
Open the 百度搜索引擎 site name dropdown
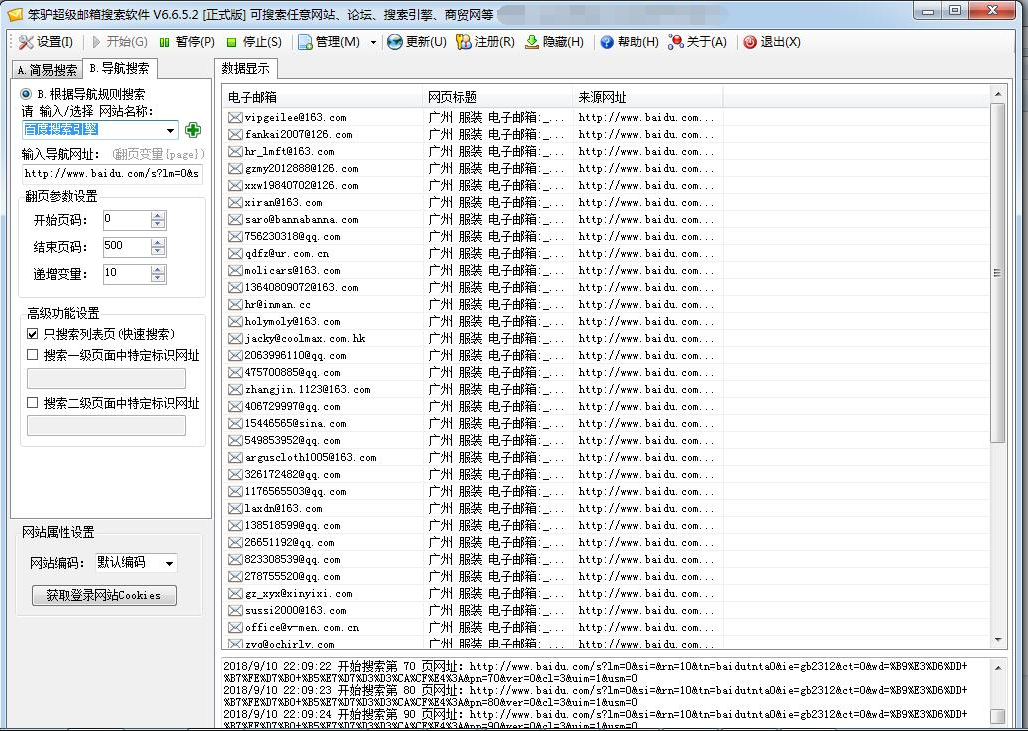(x=170, y=130)
